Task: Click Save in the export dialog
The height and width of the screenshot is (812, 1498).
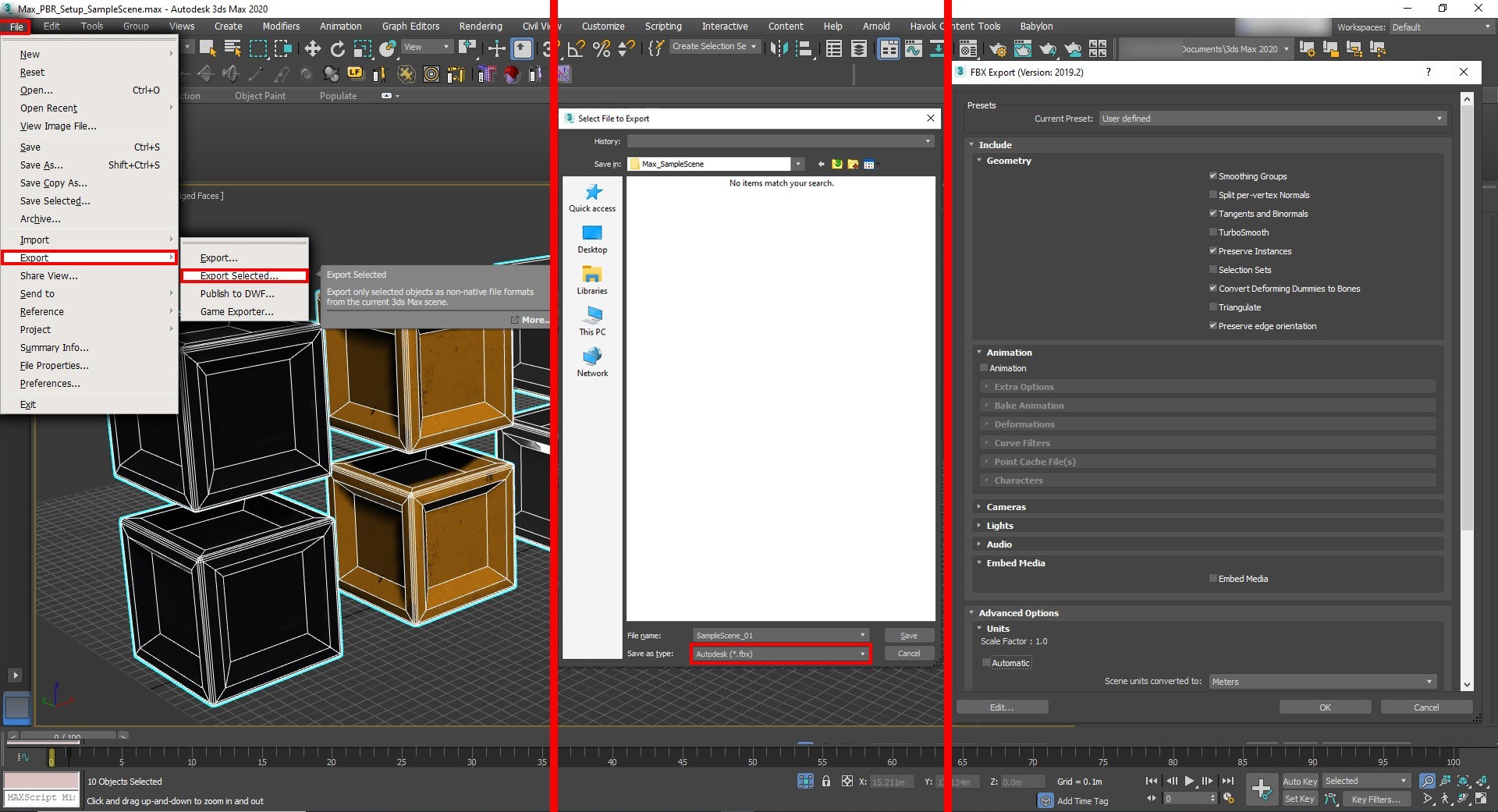Action: tap(907, 635)
